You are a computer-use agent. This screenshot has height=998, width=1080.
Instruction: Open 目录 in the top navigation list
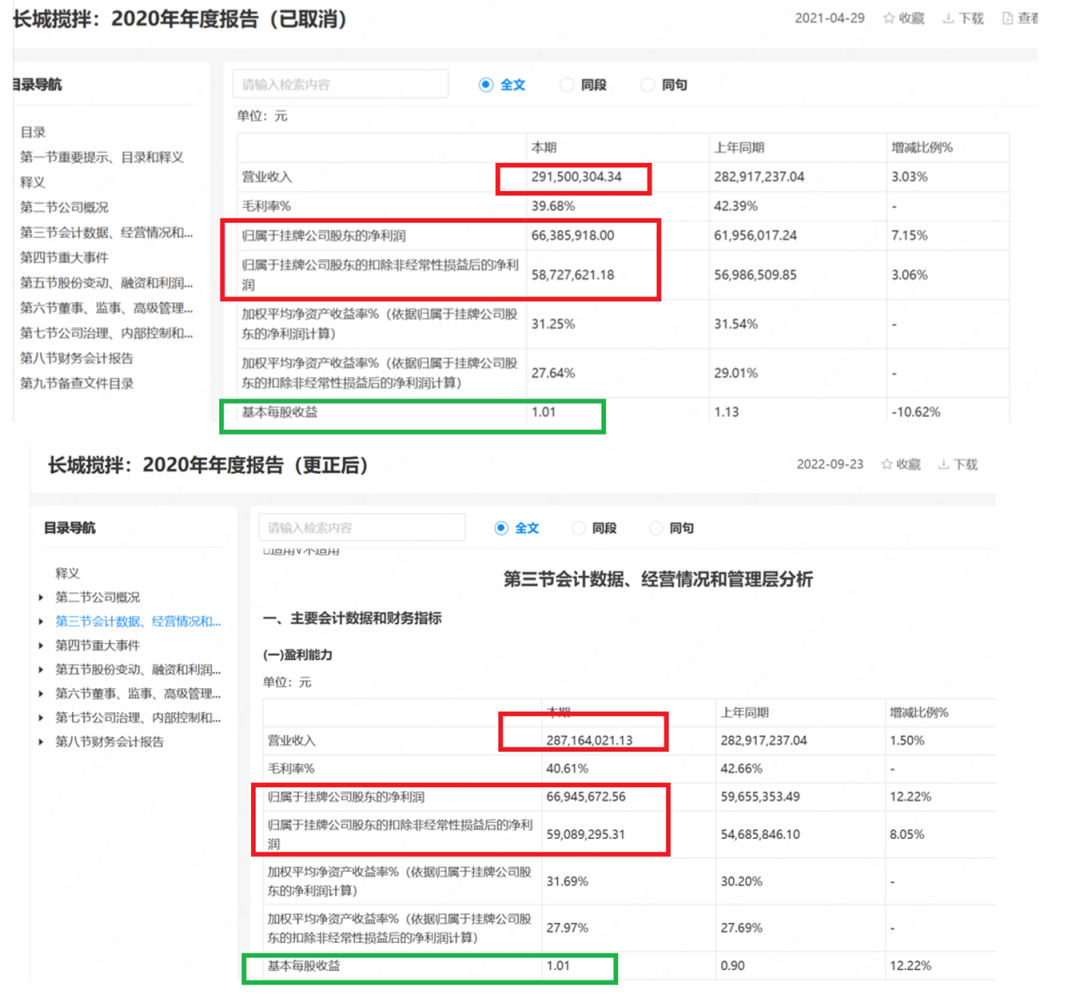(x=33, y=132)
